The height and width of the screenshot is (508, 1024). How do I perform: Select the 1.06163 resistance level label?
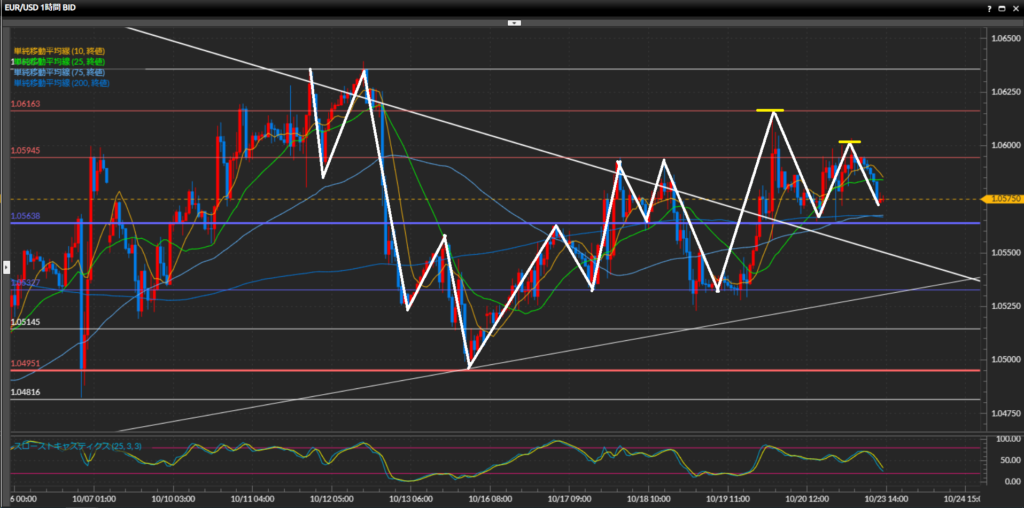click(26, 104)
